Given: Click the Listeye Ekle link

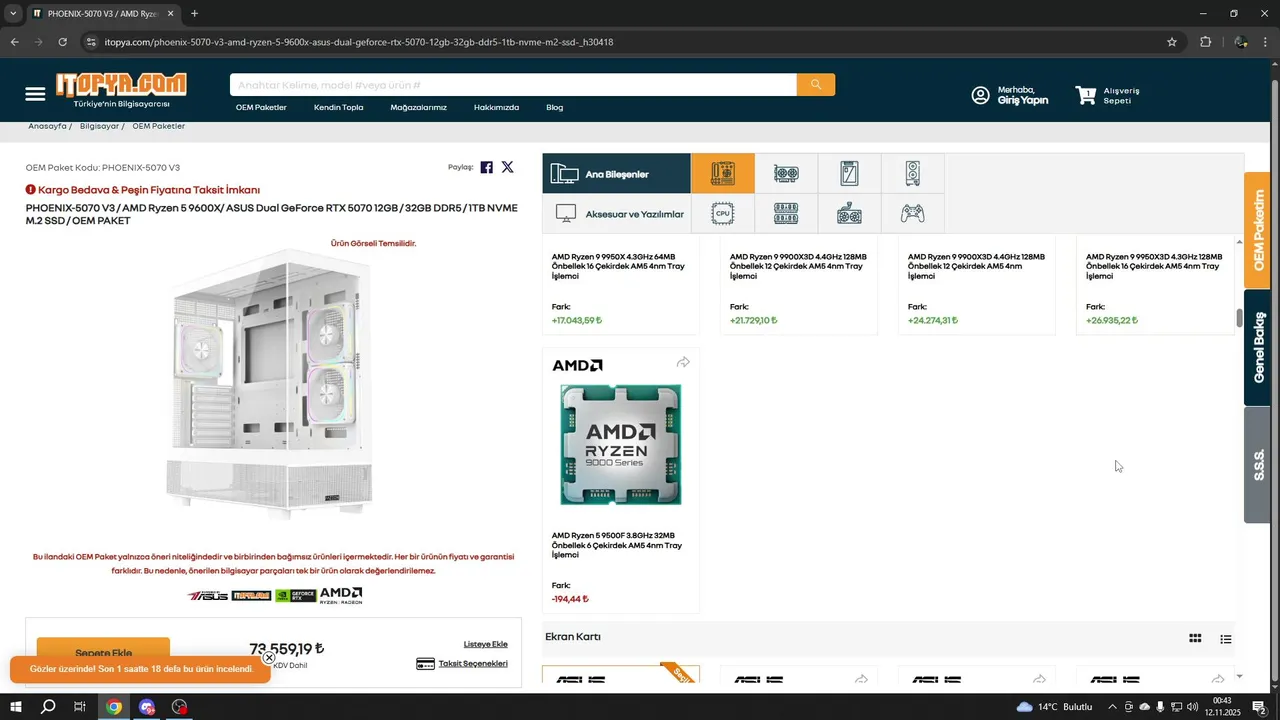Looking at the screenshot, I should pyautogui.click(x=485, y=644).
